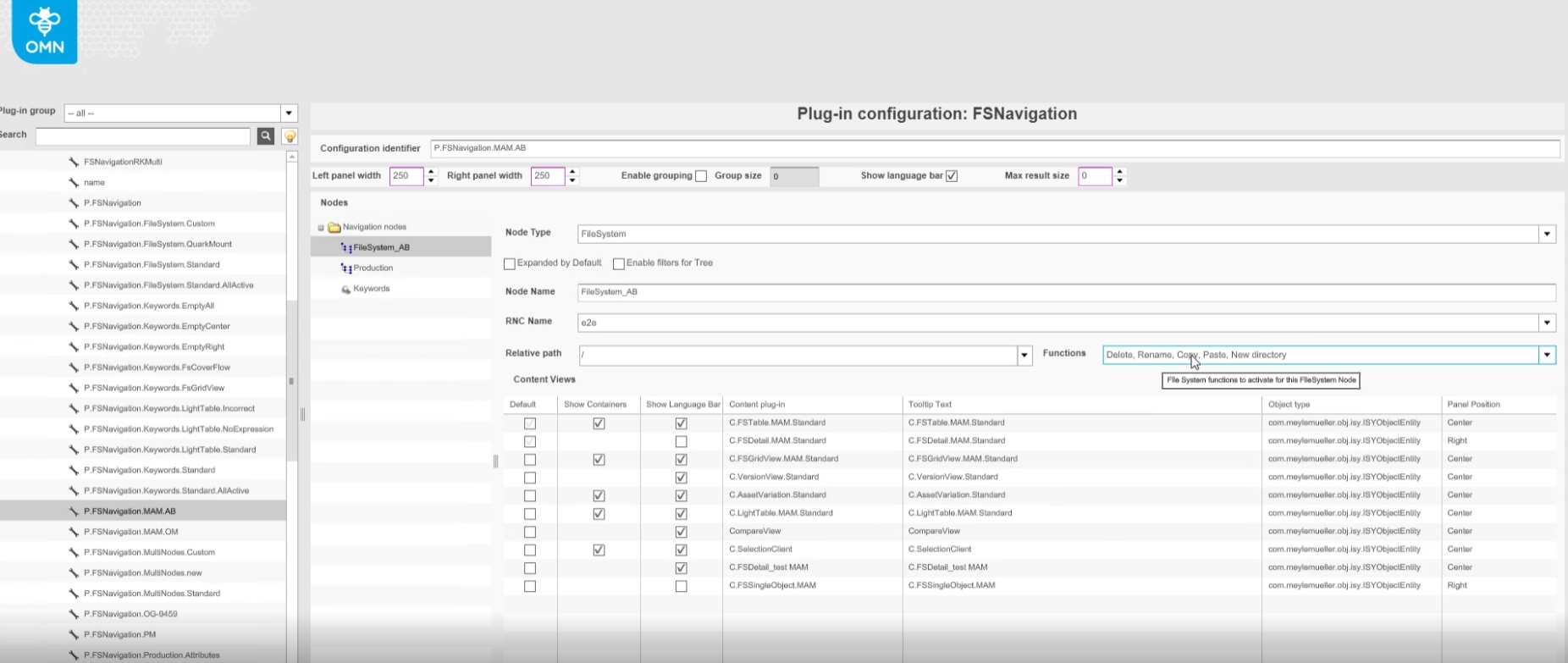Expand the Functions dropdown list
Screen dimensions: 1568x663
tap(1547, 355)
